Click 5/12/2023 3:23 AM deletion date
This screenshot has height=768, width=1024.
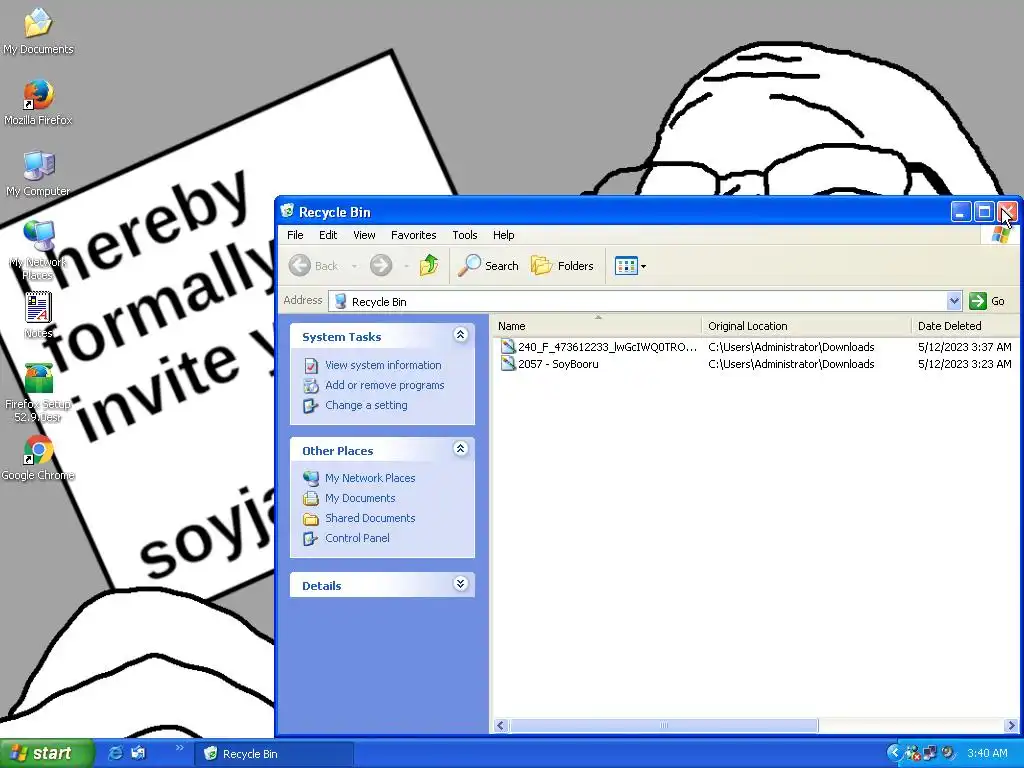[964, 364]
